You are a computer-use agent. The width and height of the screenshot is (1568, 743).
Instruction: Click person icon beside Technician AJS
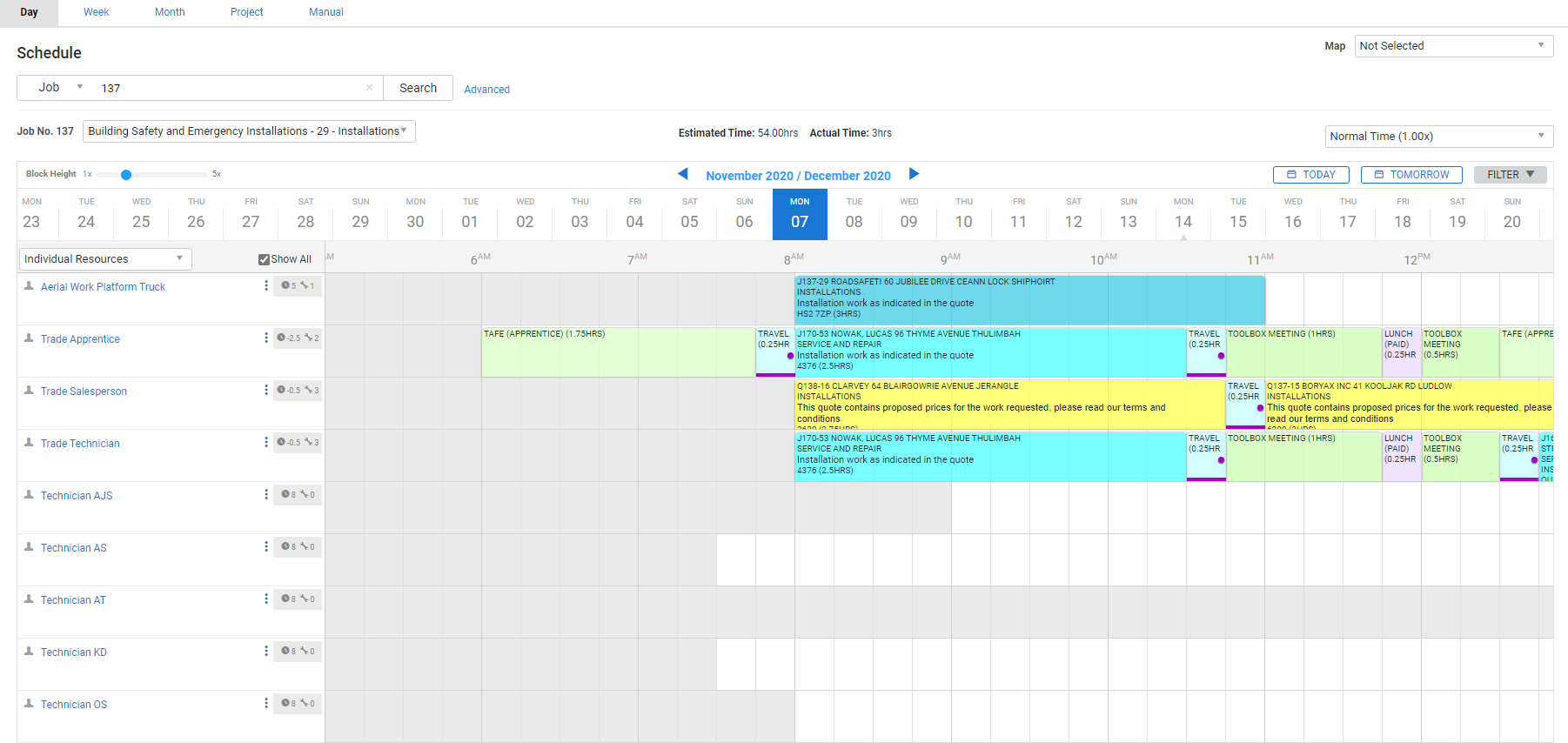point(29,494)
